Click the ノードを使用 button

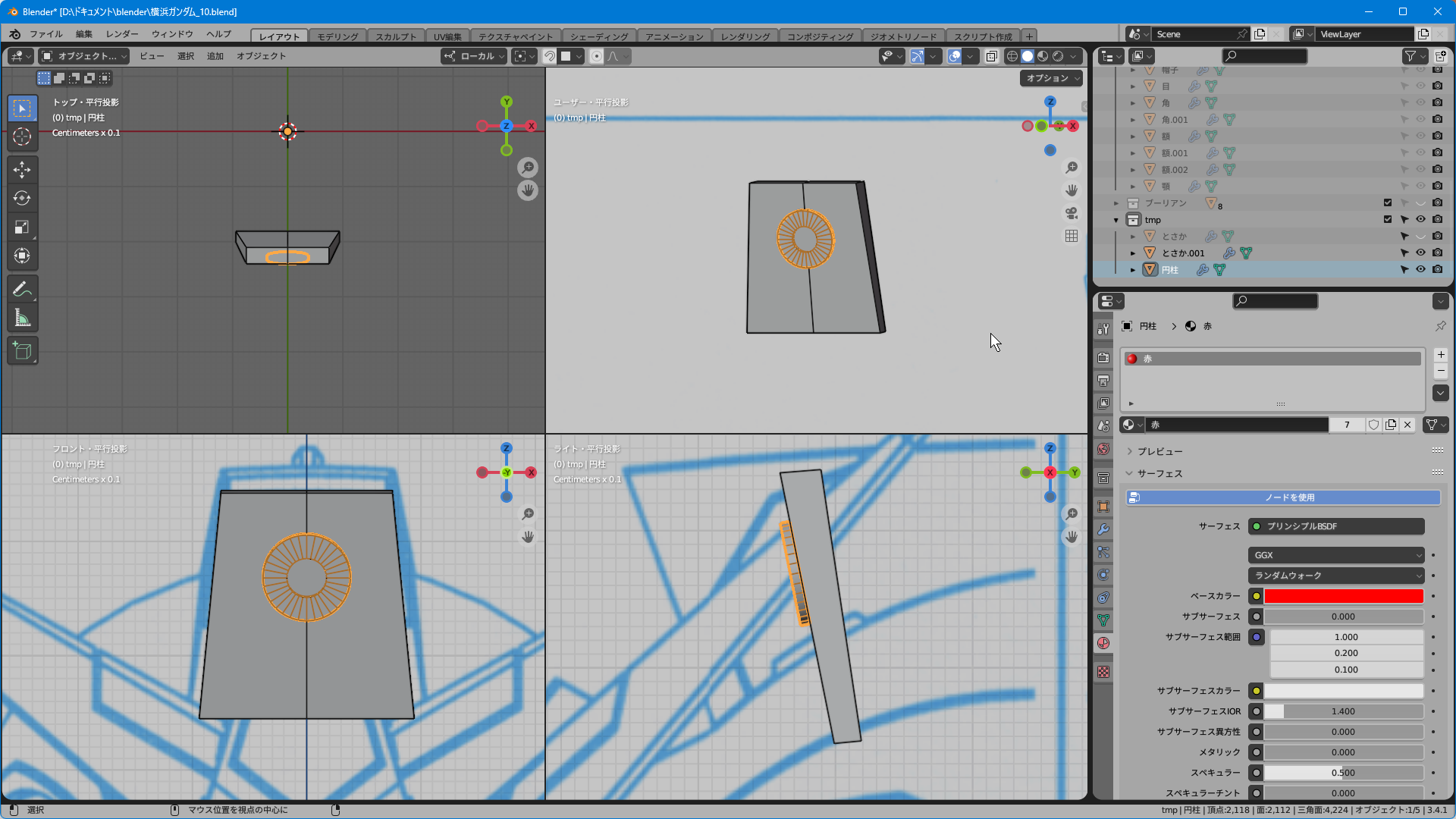coord(1289,497)
